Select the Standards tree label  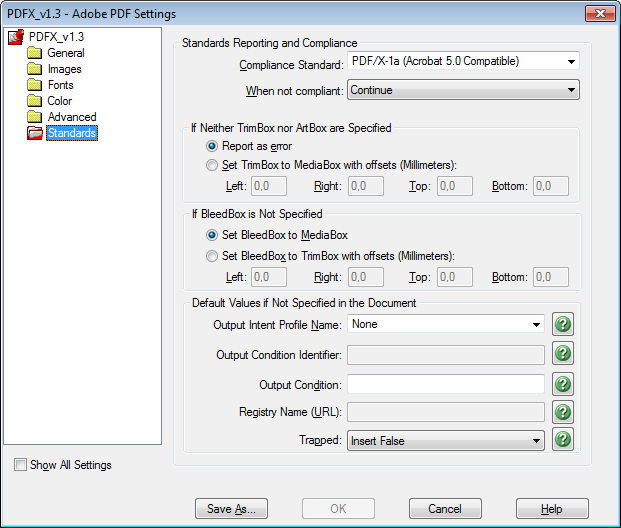[x=72, y=133]
